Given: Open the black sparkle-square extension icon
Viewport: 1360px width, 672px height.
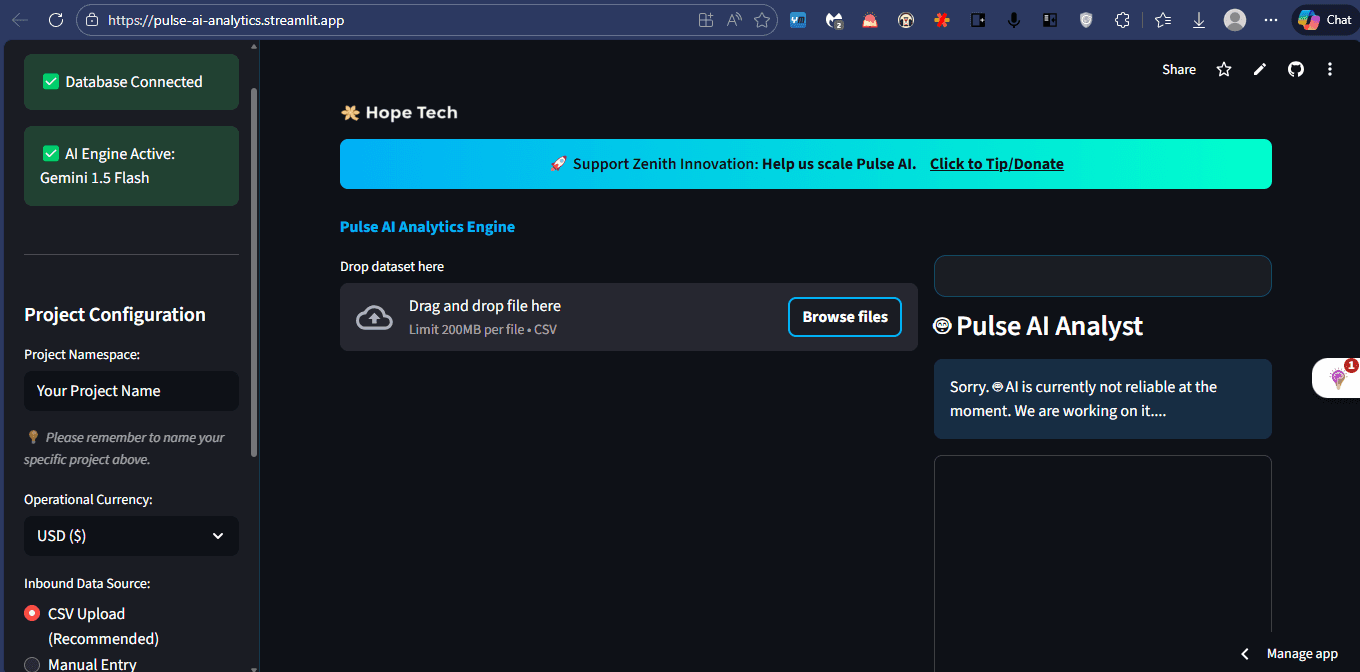Looking at the screenshot, I should point(978,20).
